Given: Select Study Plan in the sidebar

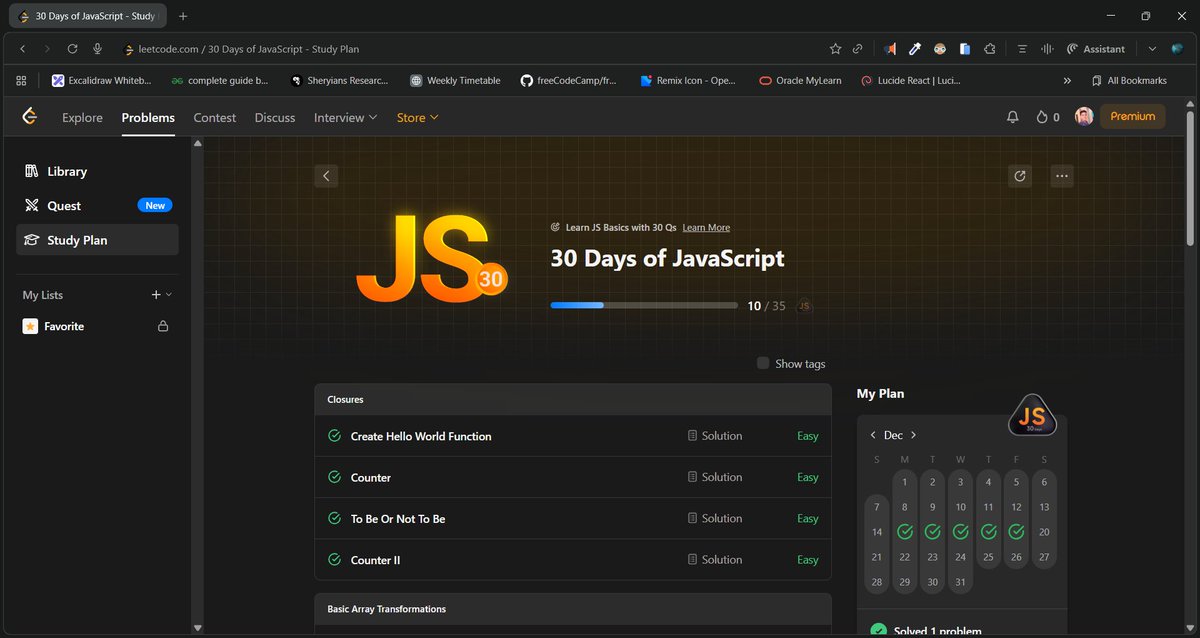Looking at the screenshot, I should tap(97, 240).
